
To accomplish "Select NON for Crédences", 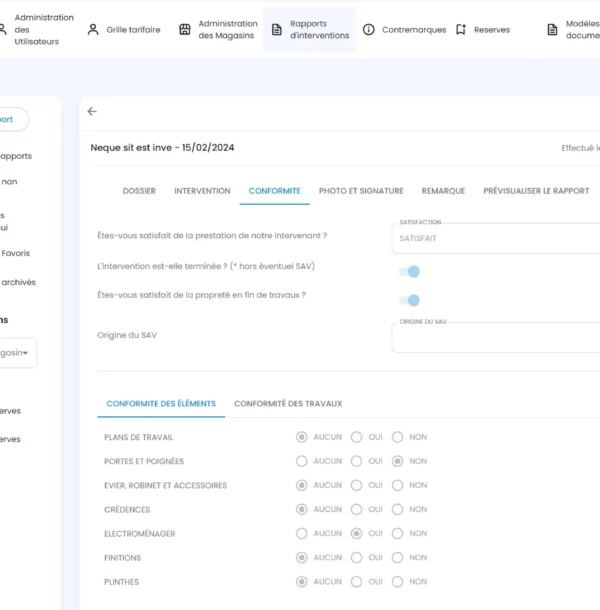I will pyautogui.click(x=397, y=509).
